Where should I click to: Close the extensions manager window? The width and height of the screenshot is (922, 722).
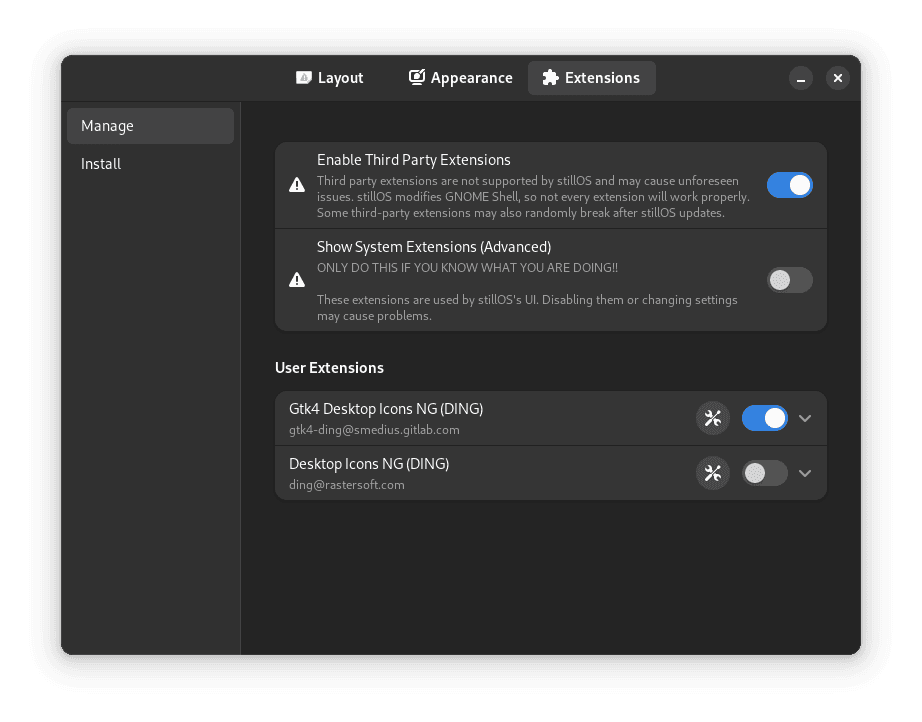pos(838,78)
